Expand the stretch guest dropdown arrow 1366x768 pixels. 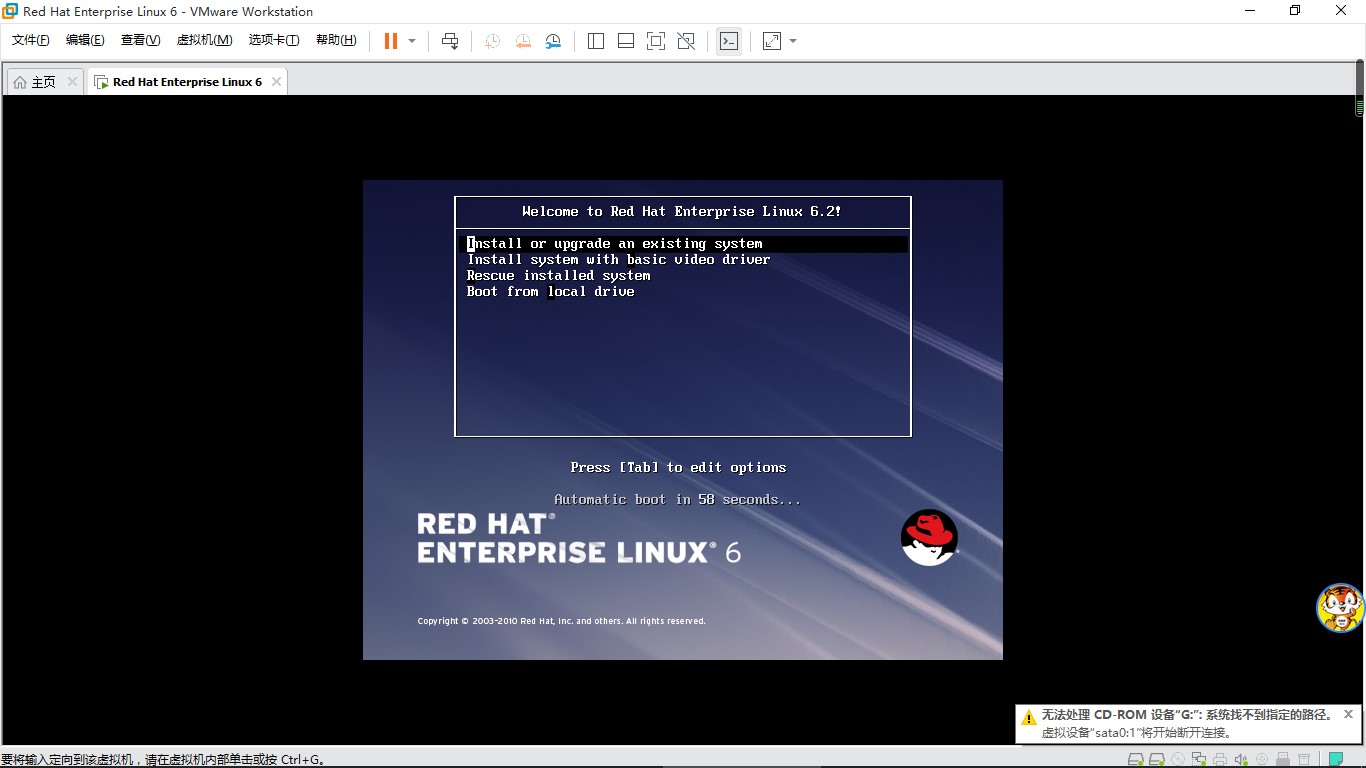793,41
